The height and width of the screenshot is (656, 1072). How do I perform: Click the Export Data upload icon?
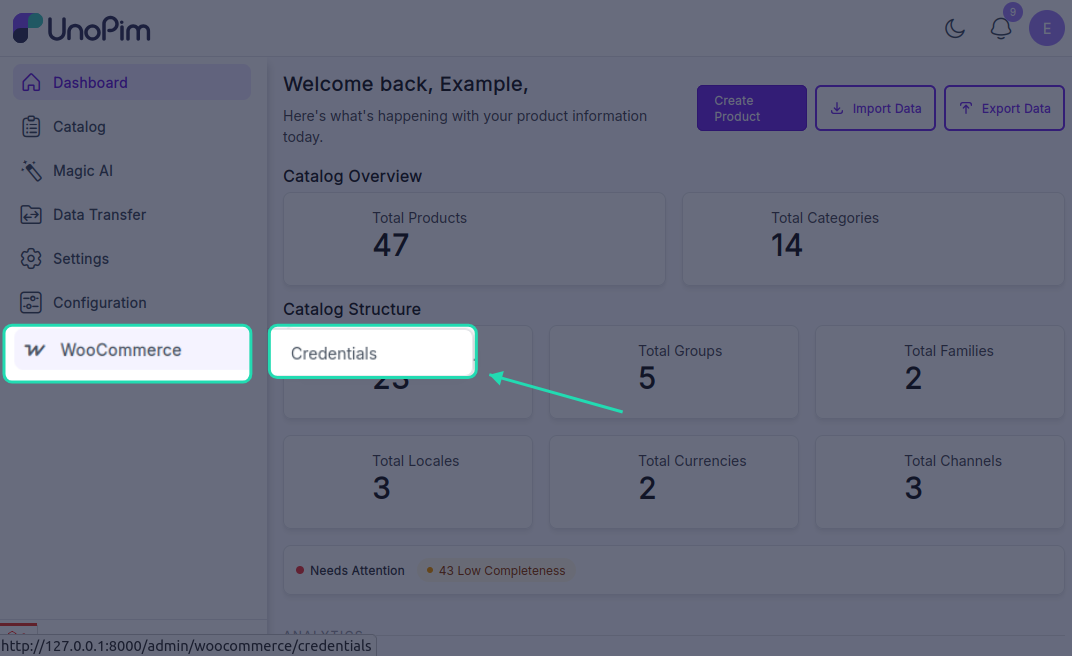[x=965, y=108]
